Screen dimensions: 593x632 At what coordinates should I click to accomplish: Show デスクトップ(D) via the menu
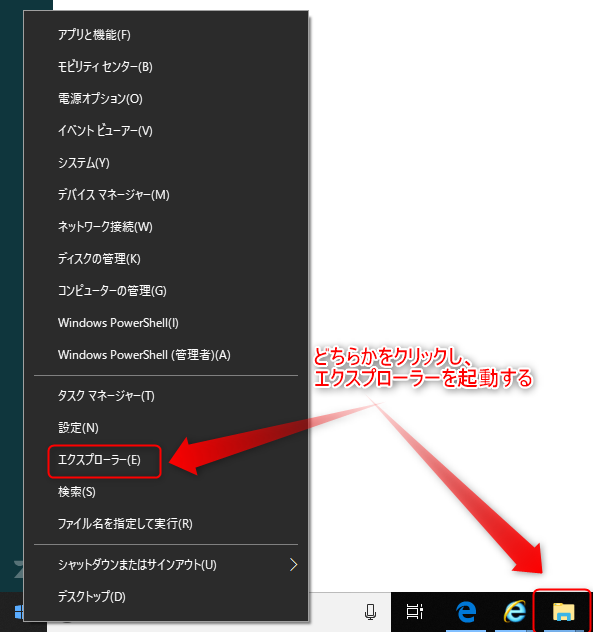pyautogui.click(x=166, y=597)
